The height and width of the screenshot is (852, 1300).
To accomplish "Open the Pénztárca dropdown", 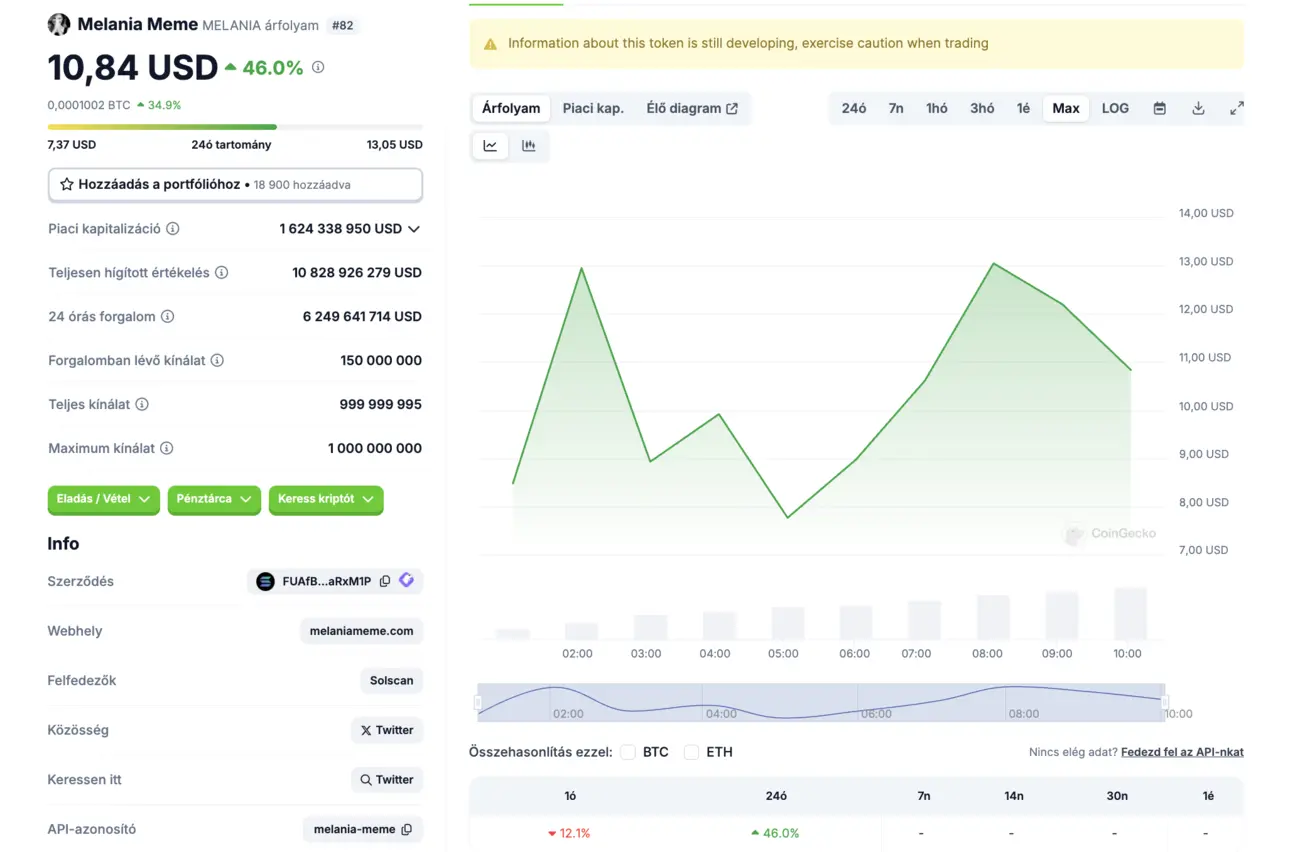I will (x=214, y=499).
